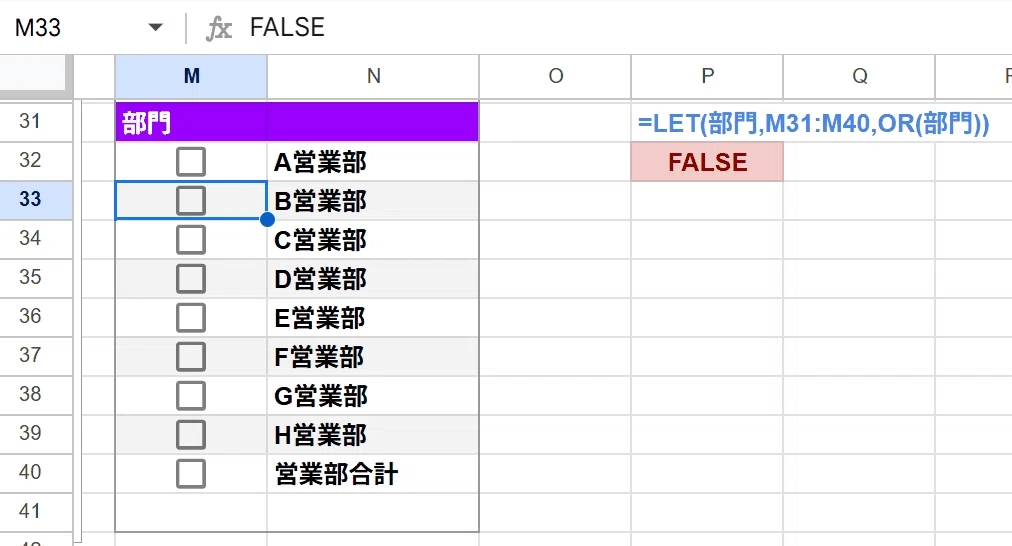Image resolution: width=1012 pixels, height=546 pixels.
Task: Click the fx formula icon
Action: point(219,28)
